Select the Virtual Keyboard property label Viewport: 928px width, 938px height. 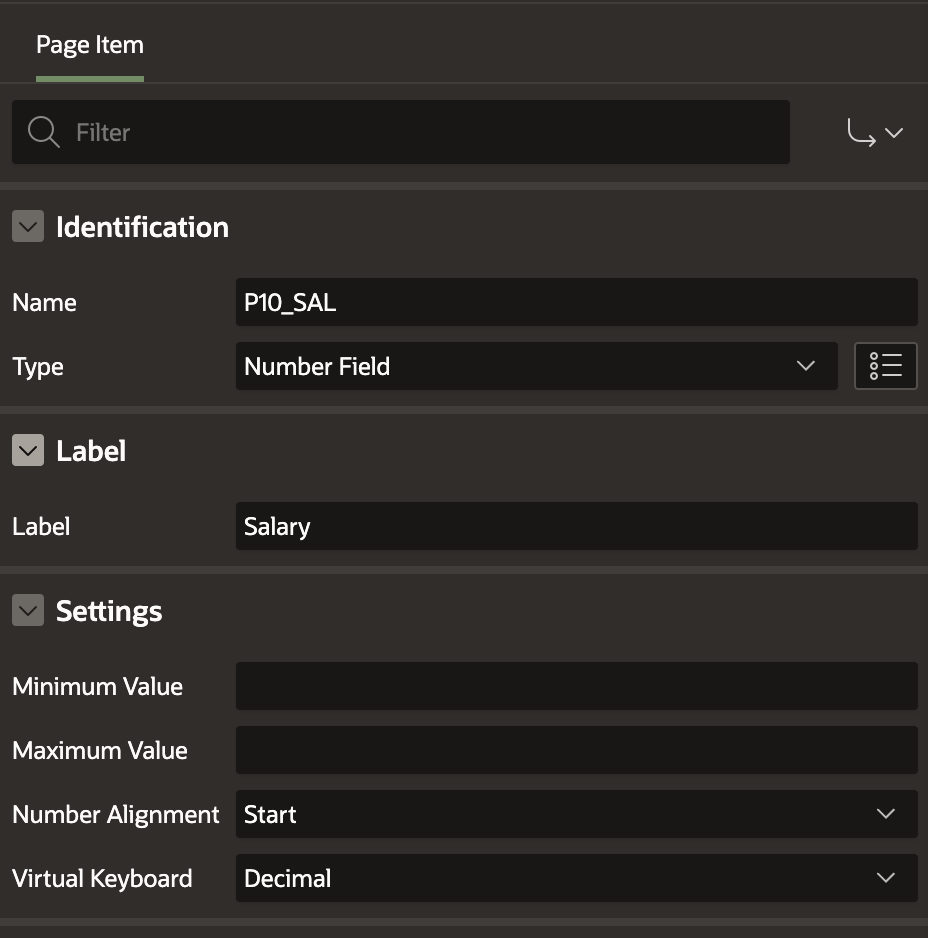(102, 878)
